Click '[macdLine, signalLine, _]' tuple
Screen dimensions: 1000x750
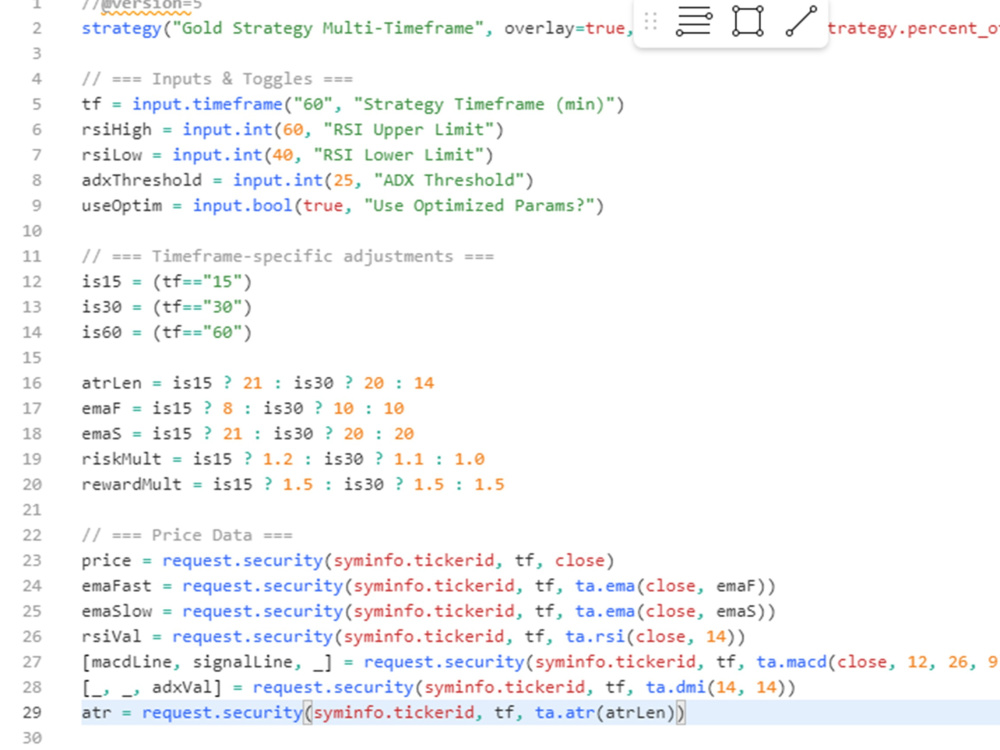click(x=207, y=663)
